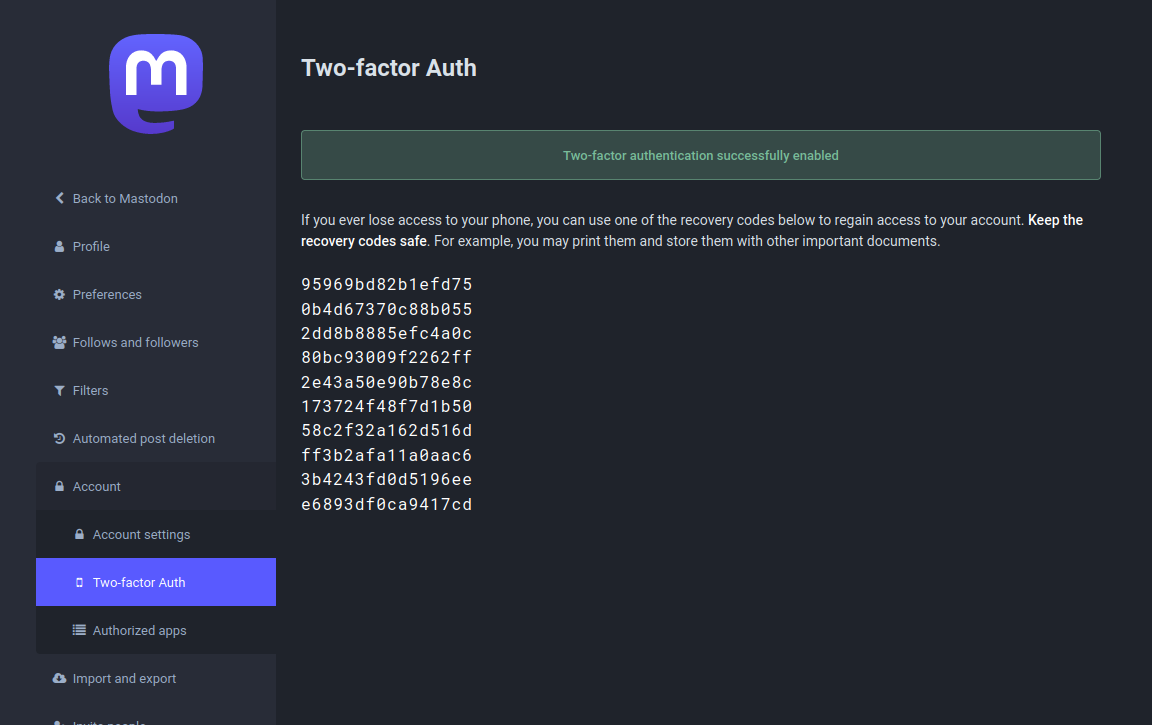Select the recovery code starting with 95969b
This screenshot has height=725, width=1152.
387,284
